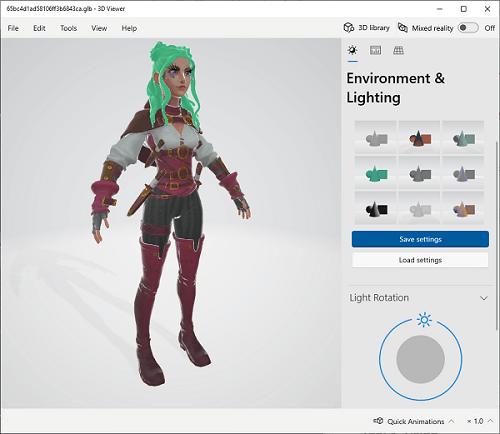
Task: Click the gray light rotation dial center
Action: click(x=420, y=359)
